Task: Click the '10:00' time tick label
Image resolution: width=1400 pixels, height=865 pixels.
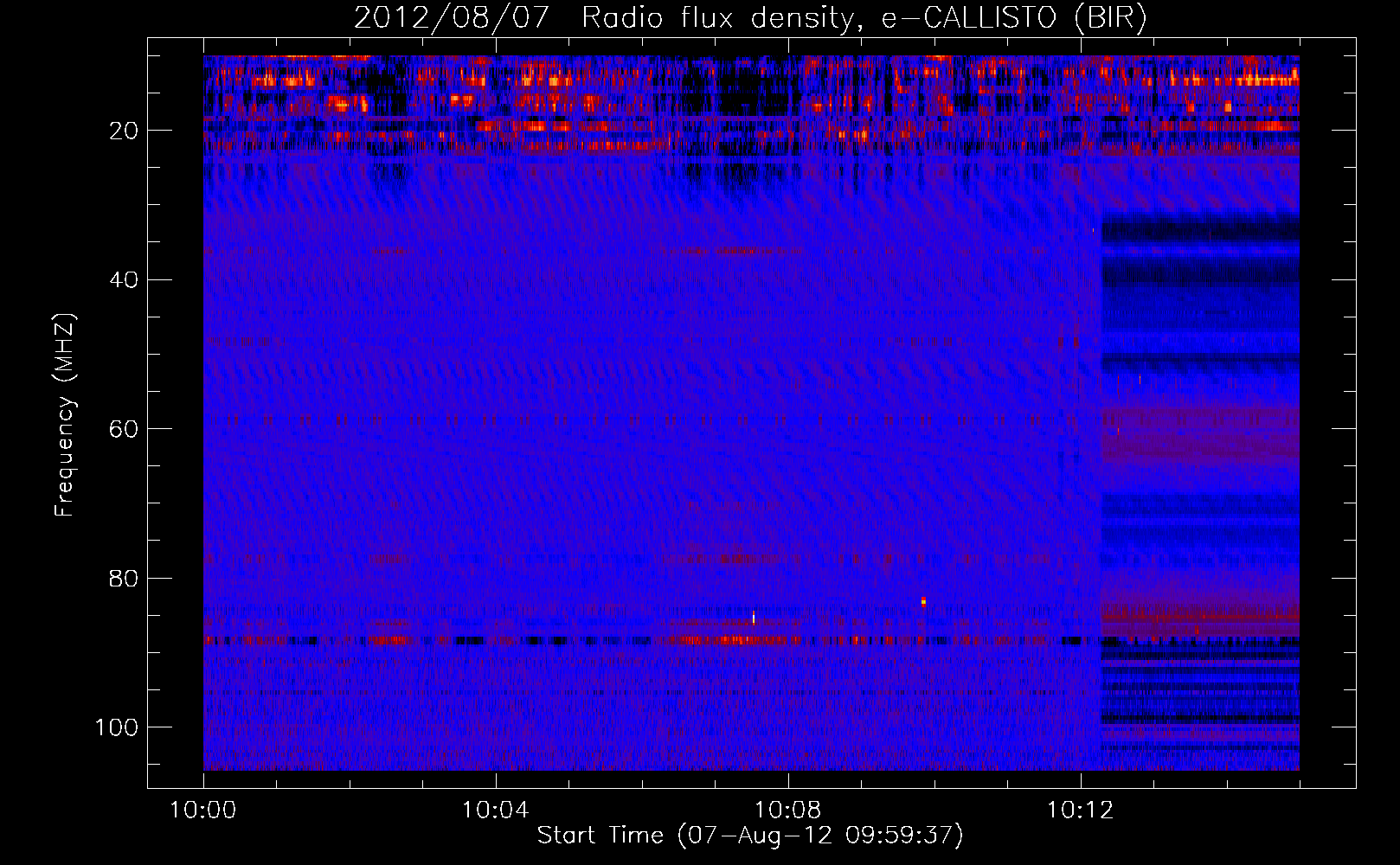Action: pos(203,811)
